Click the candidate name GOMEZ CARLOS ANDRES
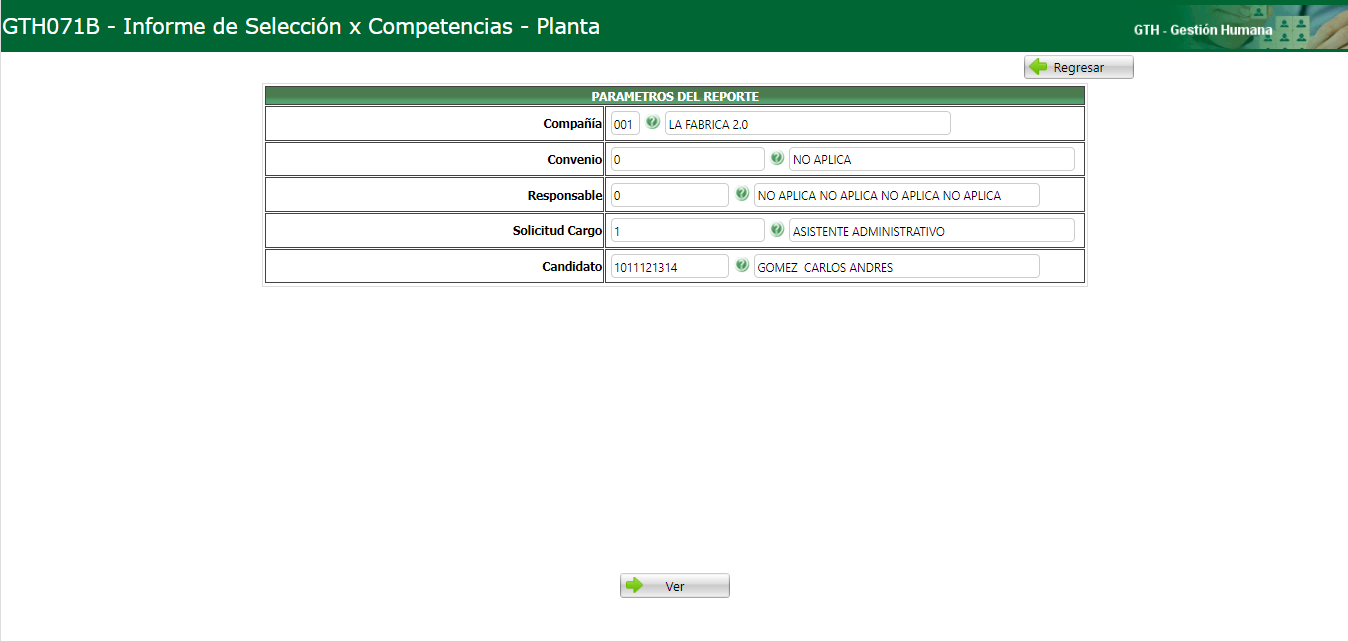This screenshot has height=641, width=1348. click(x=896, y=265)
